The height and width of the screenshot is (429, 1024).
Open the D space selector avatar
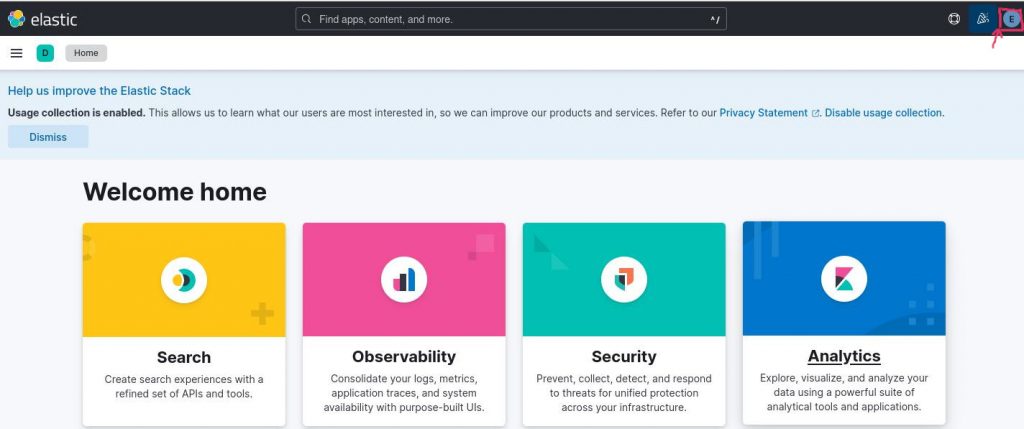coord(45,53)
